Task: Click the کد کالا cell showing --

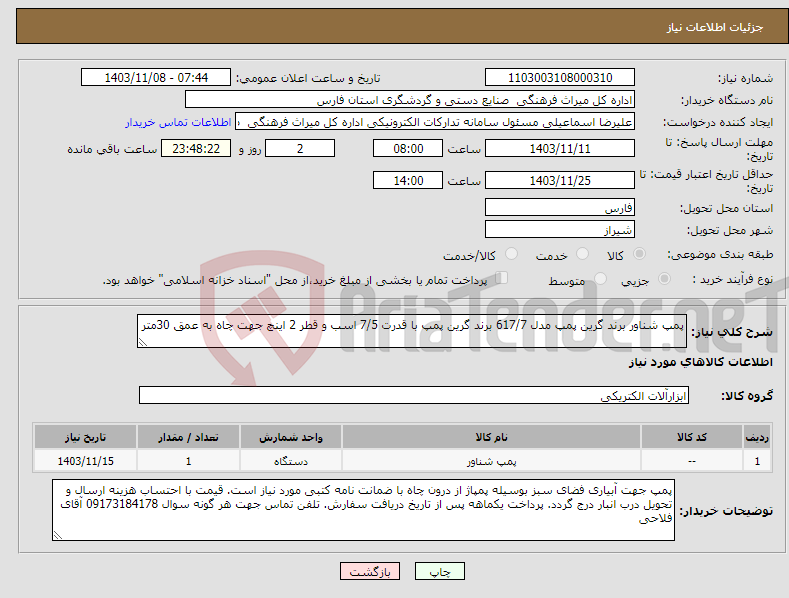Action: 691,461
